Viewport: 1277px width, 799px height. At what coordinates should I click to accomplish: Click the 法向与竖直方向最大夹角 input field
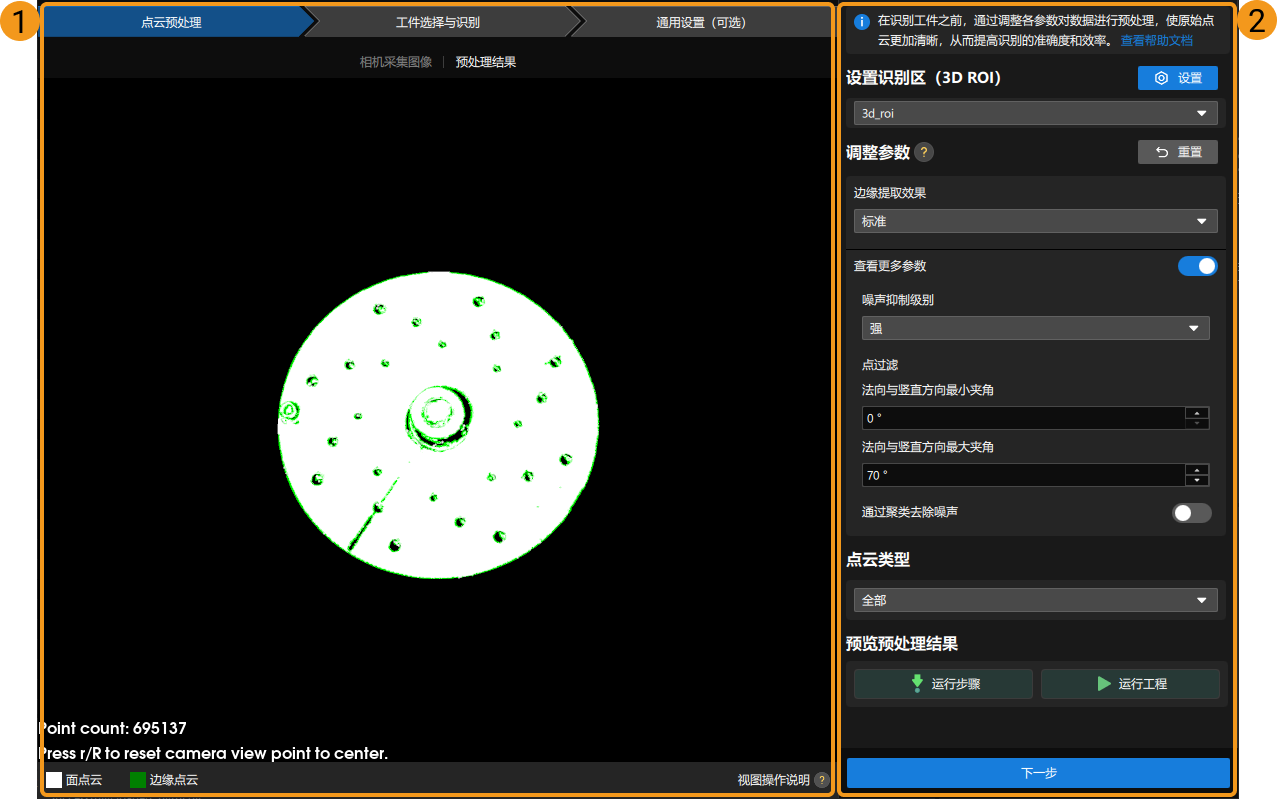pos(1022,475)
